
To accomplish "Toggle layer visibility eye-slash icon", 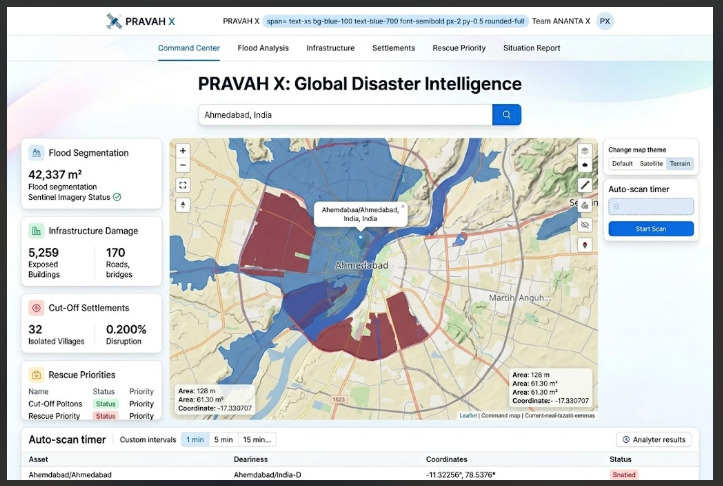I will [585, 225].
